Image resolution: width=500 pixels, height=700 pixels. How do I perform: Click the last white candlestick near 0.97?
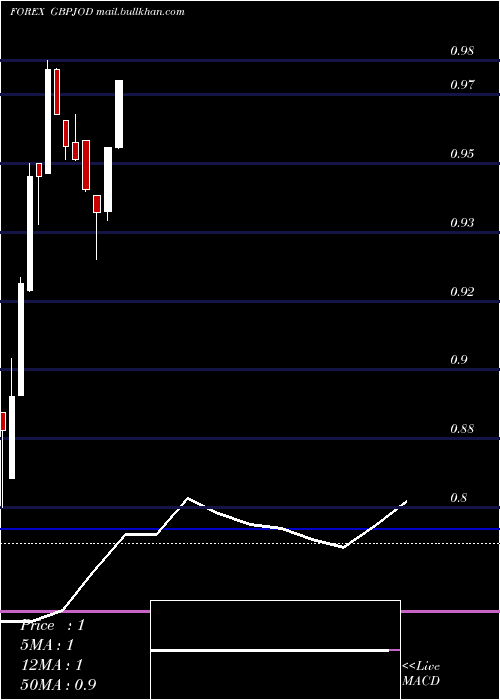pos(119,114)
